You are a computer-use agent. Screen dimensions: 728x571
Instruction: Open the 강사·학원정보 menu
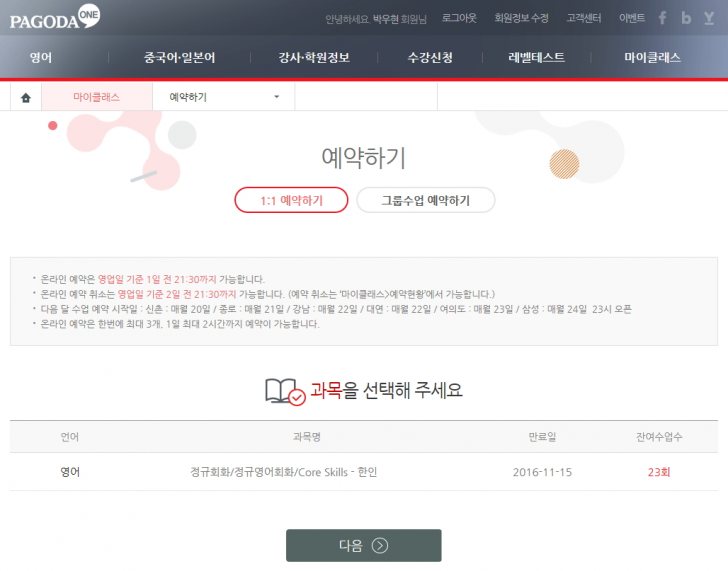pyautogui.click(x=314, y=58)
